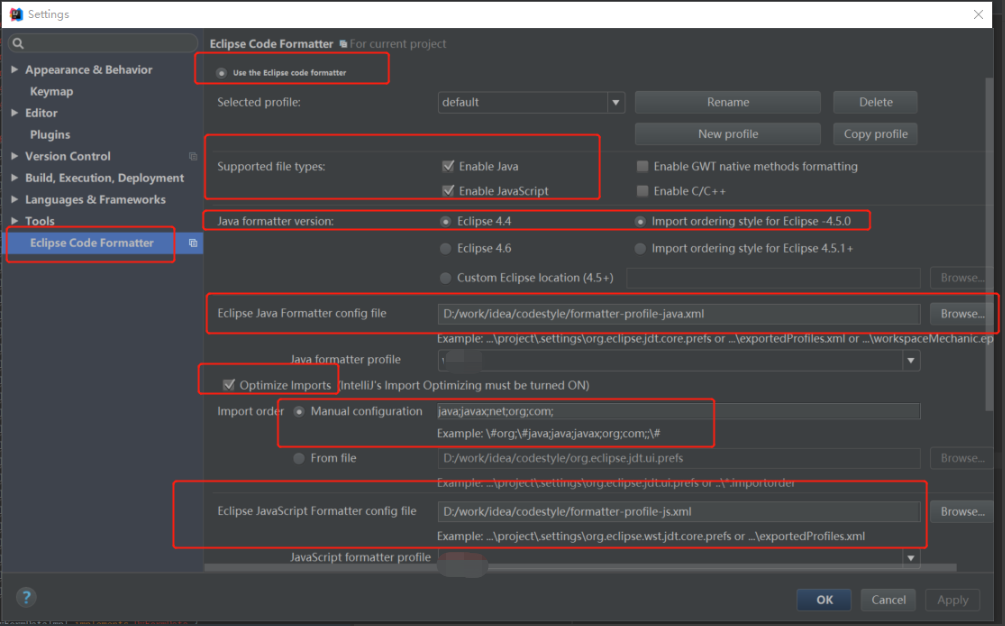Click the JavaScript formatter config path field
The height and width of the screenshot is (626, 1005).
(x=679, y=511)
